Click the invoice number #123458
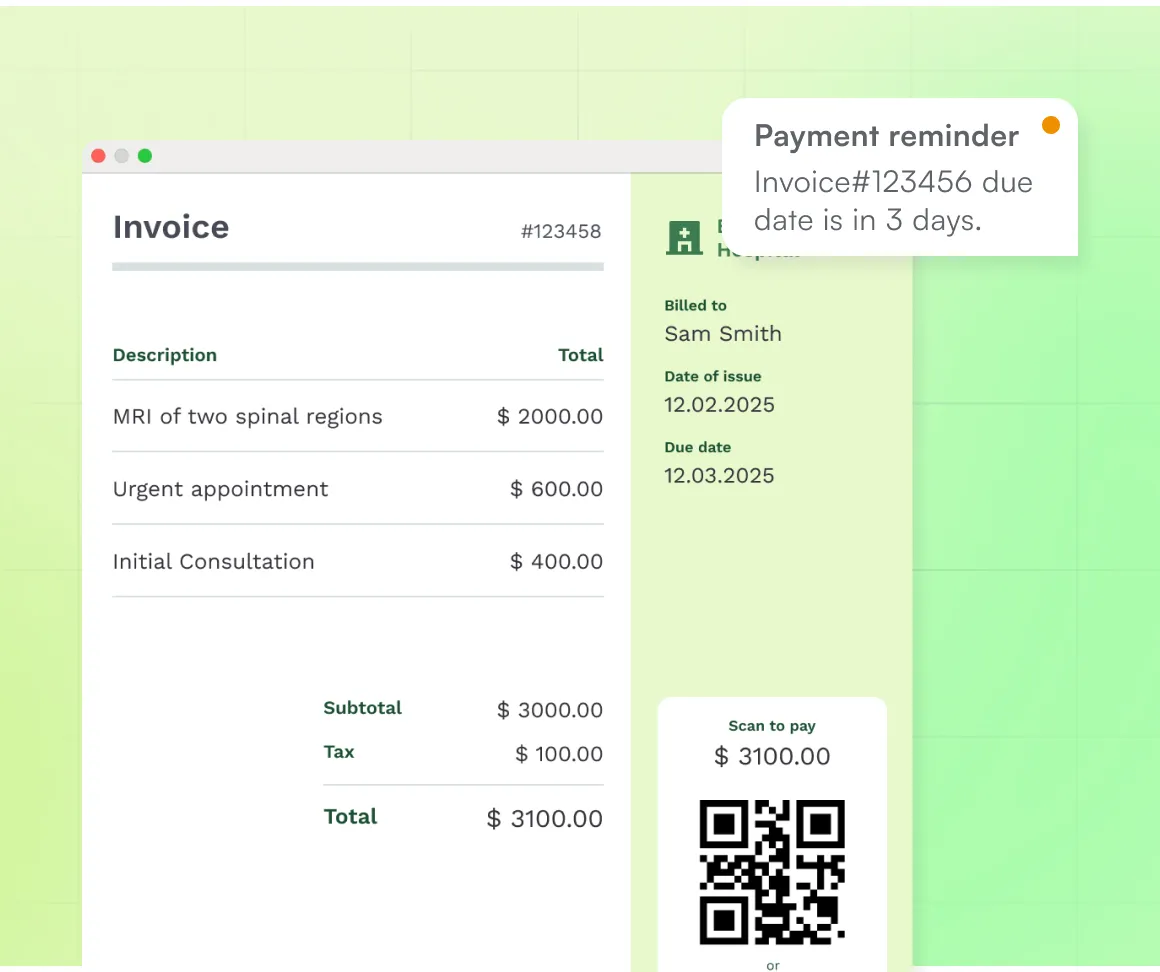This screenshot has width=1160, height=972. tap(560, 232)
